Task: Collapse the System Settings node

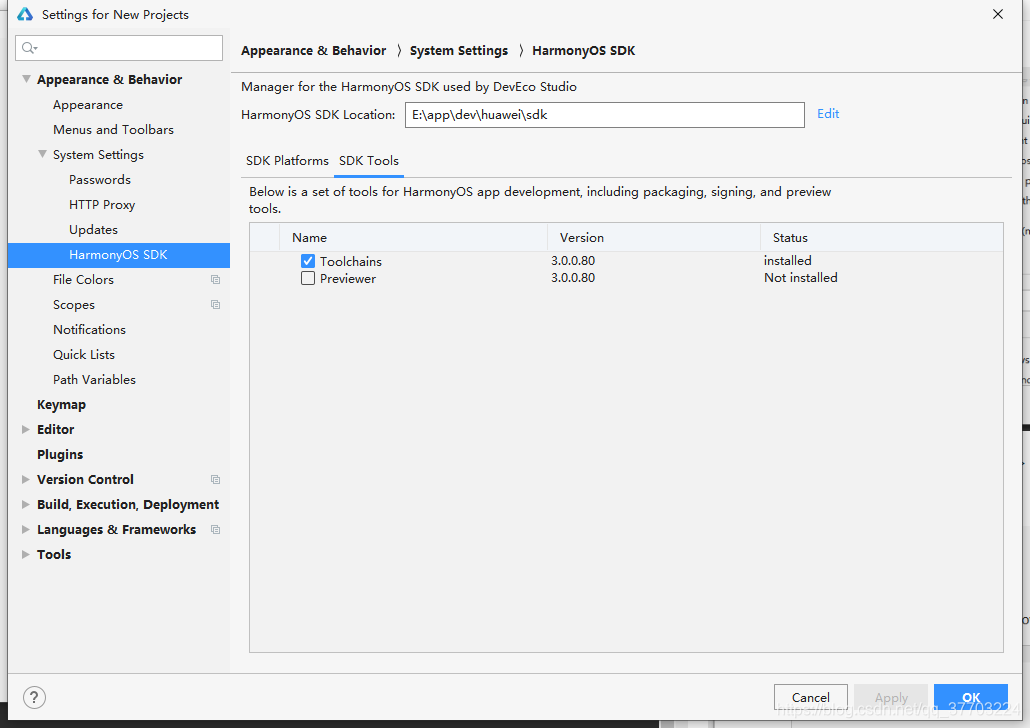Action: (x=42, y=154)
